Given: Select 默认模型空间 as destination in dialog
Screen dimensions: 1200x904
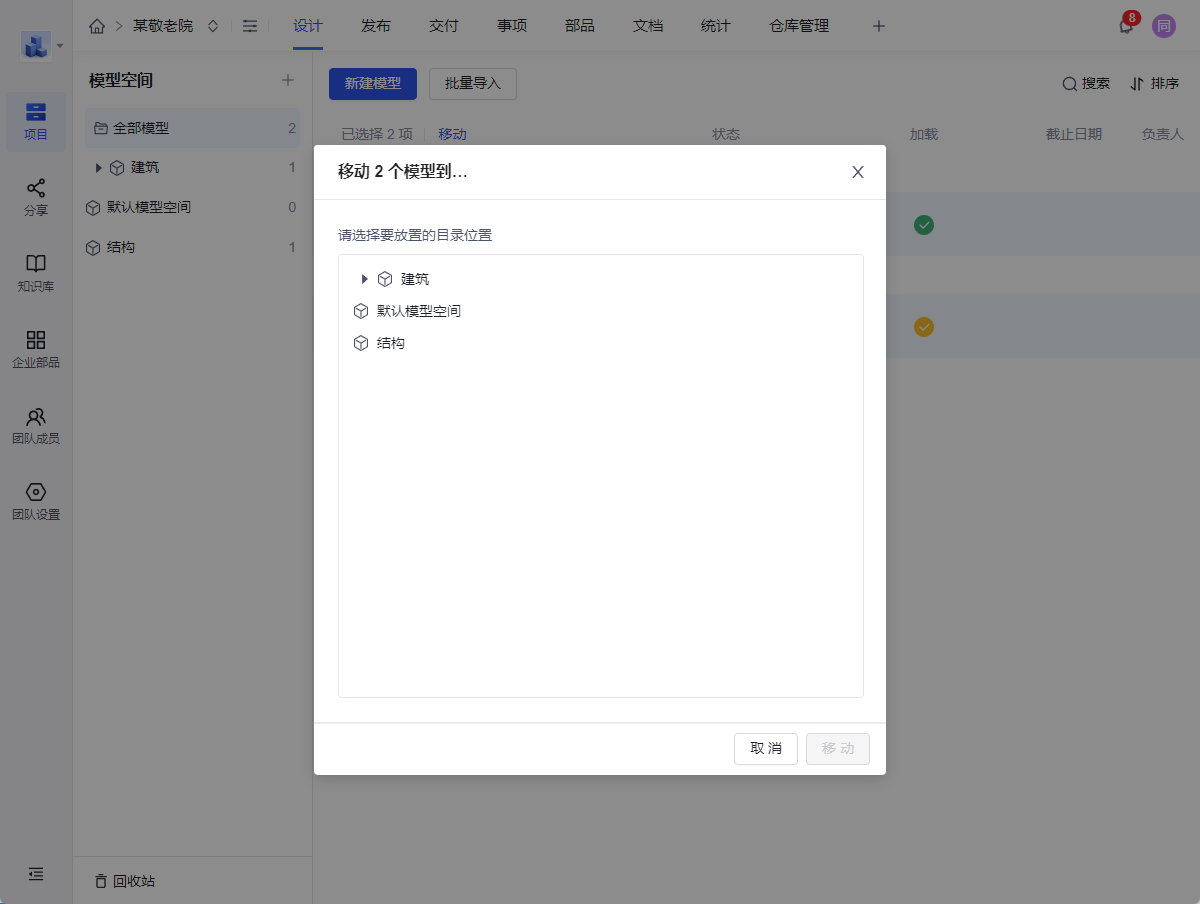Looking at the screenshot, I should coord(418,311).
